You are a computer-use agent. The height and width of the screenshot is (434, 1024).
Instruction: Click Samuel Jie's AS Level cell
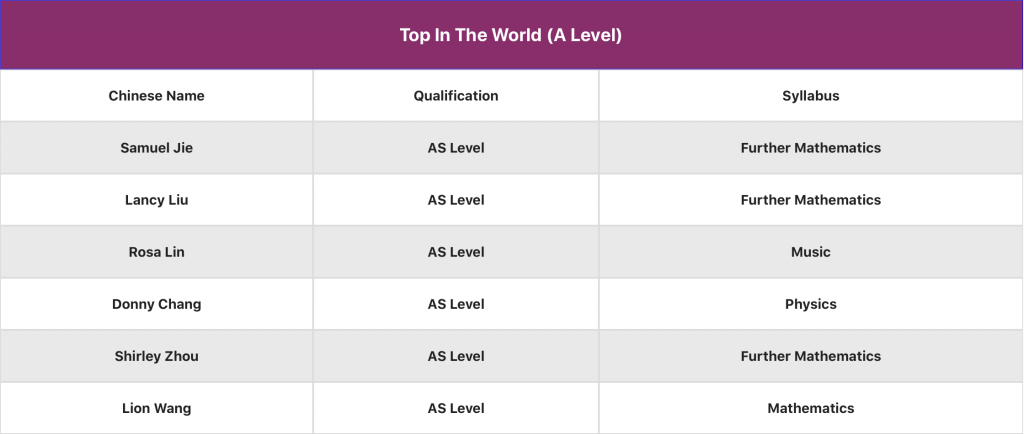pyautogui.click(x=456, y=148)
